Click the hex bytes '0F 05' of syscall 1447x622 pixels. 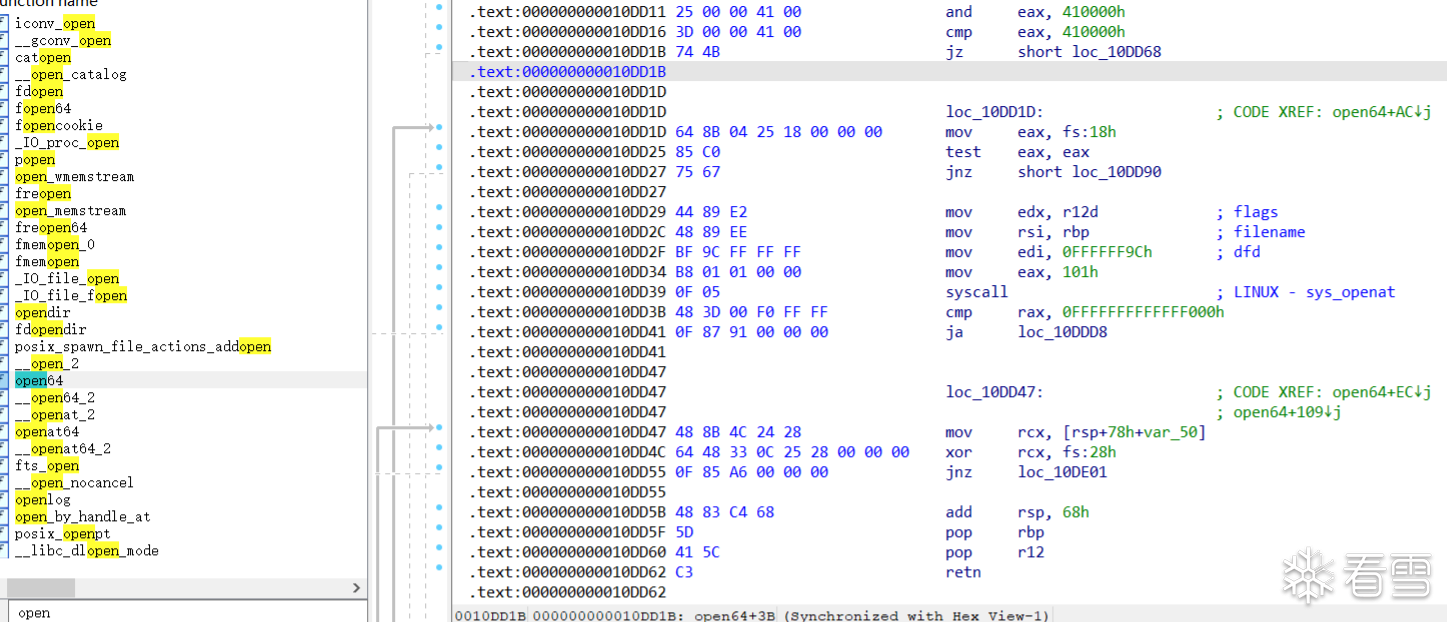pyautogui.click(x=696, y=292)
